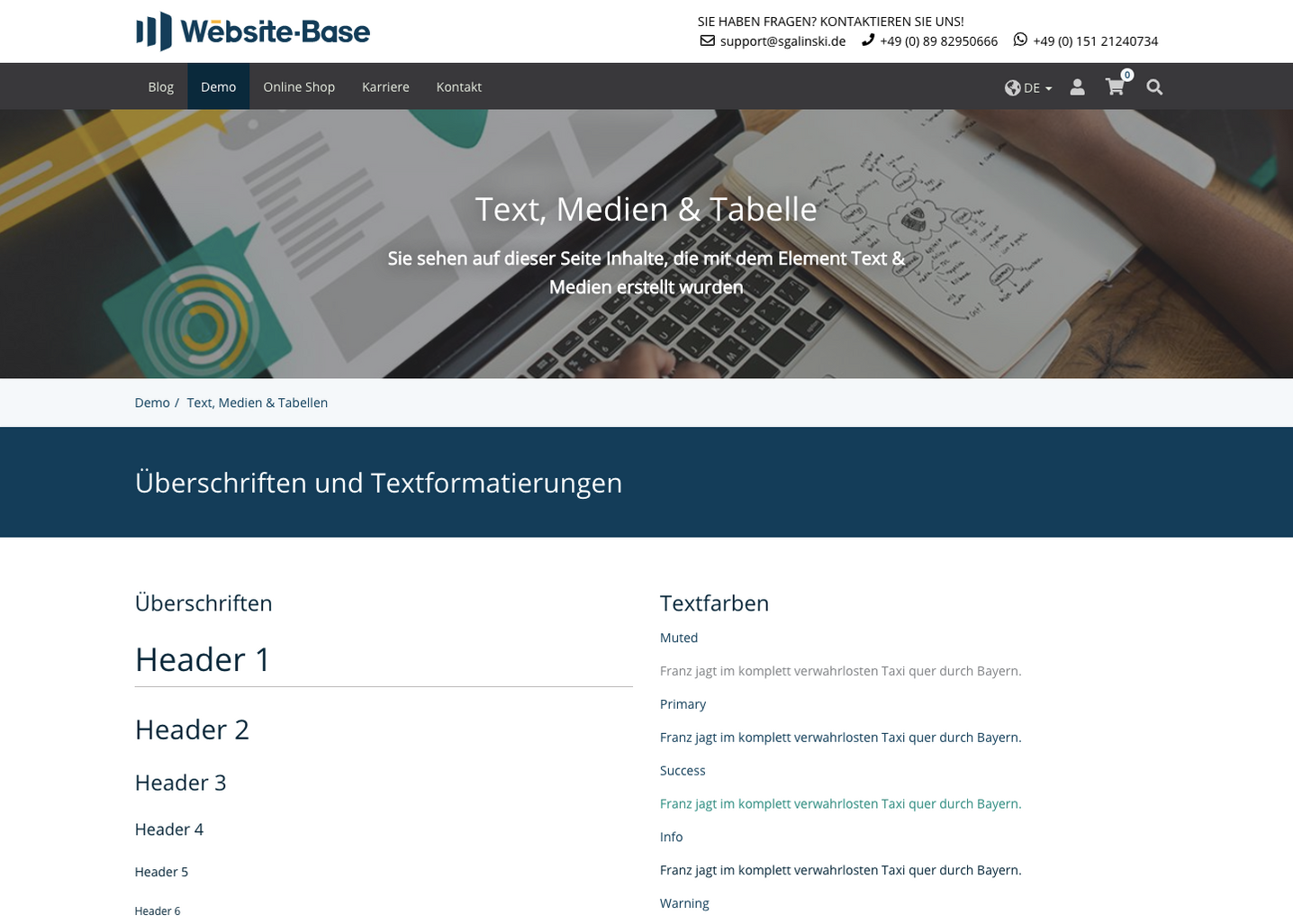Open the Kontakt page

[x=458, y=86]
